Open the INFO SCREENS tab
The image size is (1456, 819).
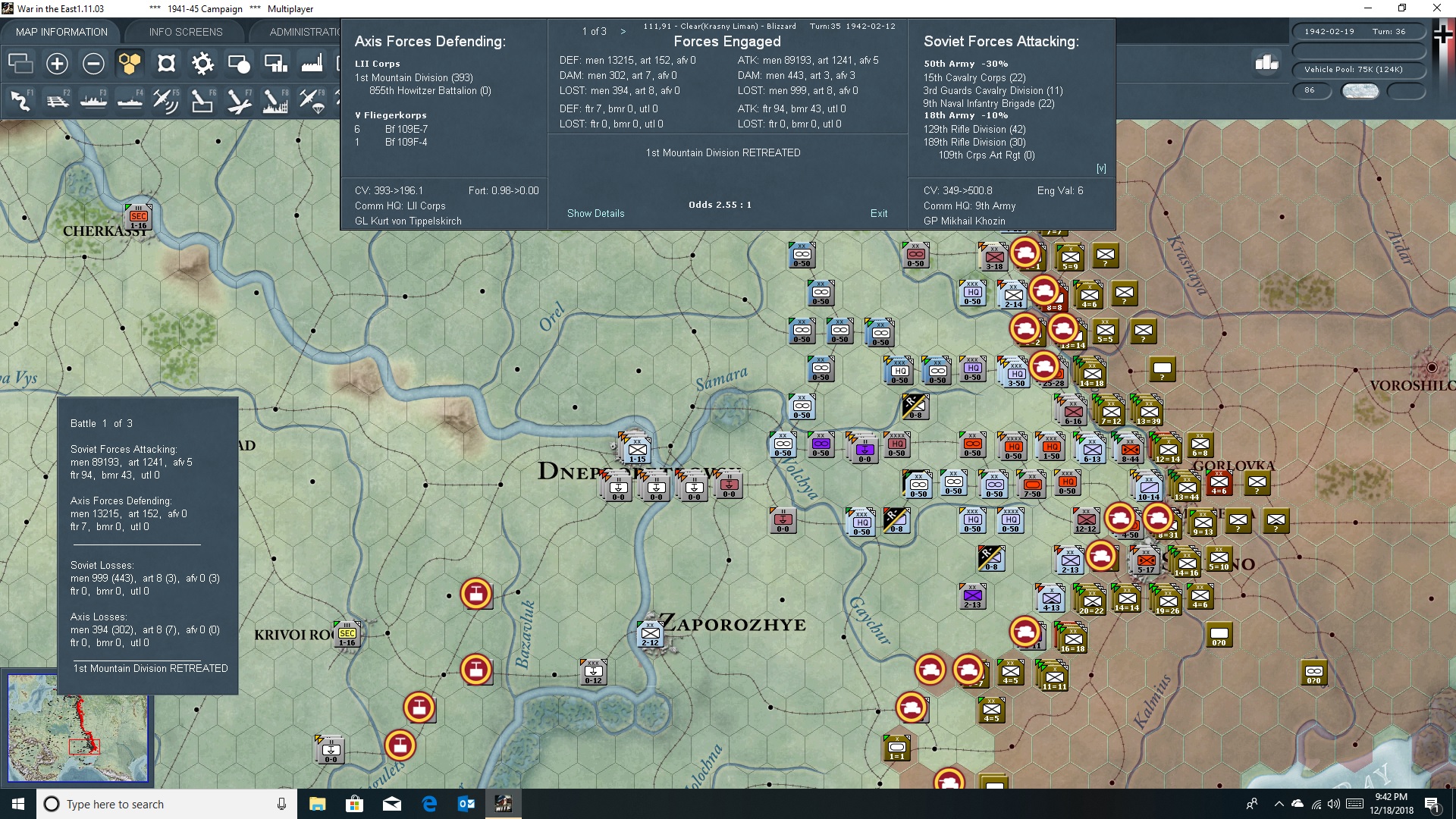[x=186, y=32]
